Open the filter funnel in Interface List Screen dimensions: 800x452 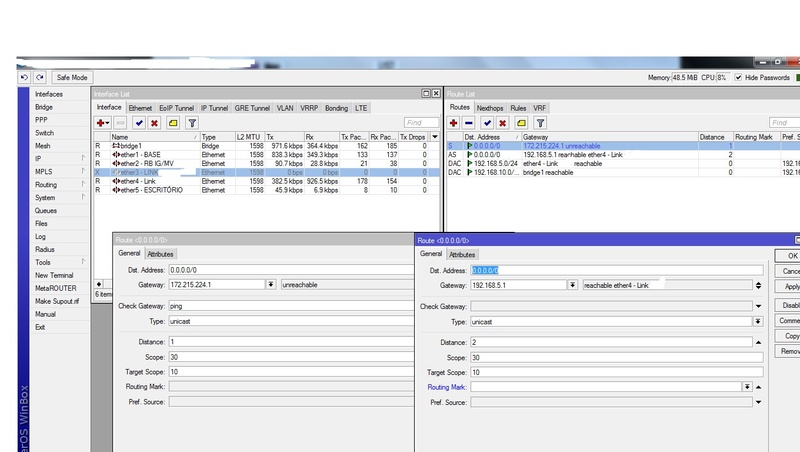click(x=192, y=122)
